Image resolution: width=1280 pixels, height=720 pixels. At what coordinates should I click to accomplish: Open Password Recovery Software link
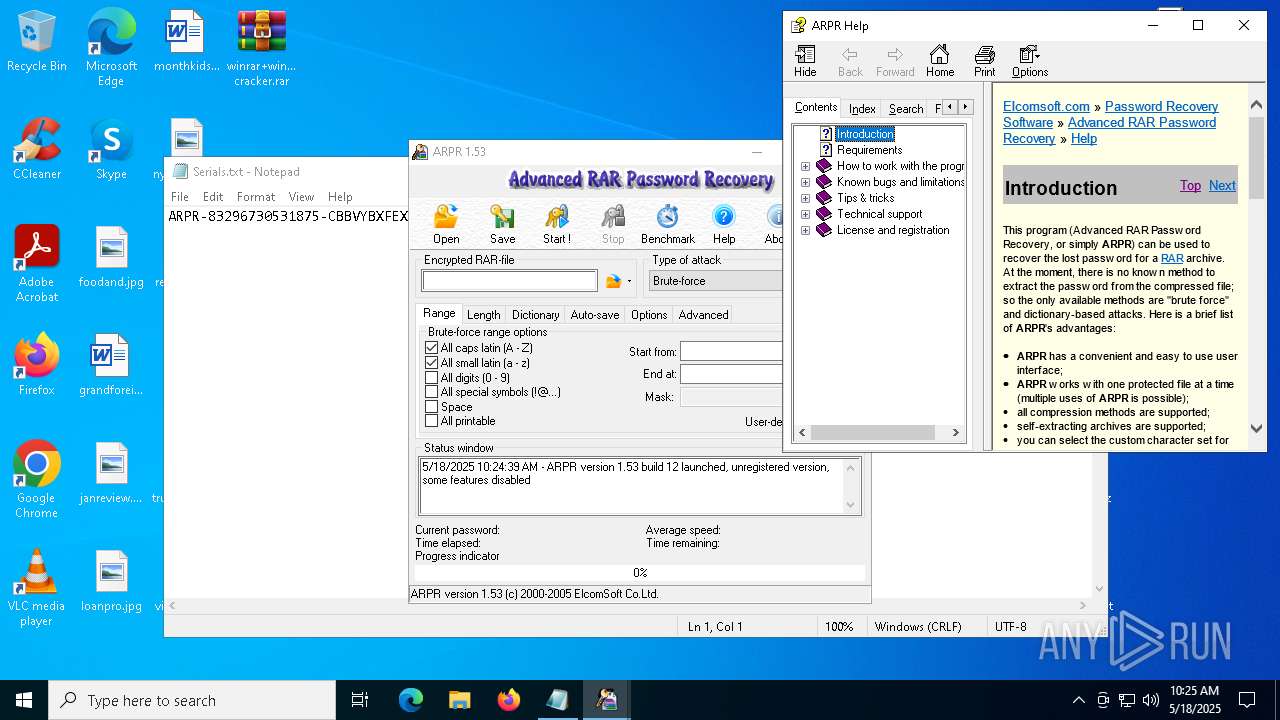click(1110, 114)
